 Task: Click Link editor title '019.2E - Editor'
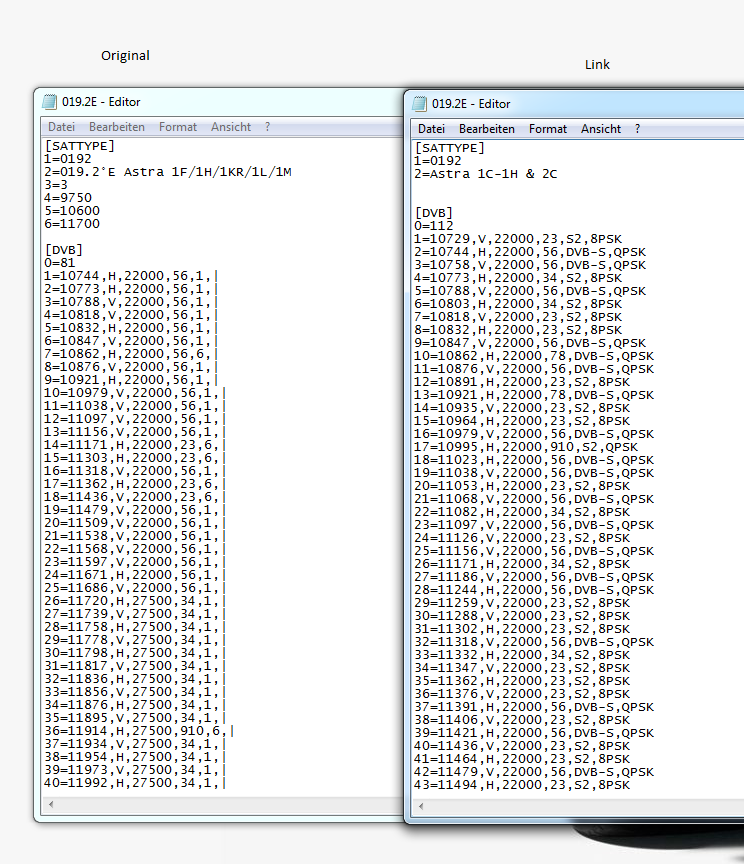point(471,104)
